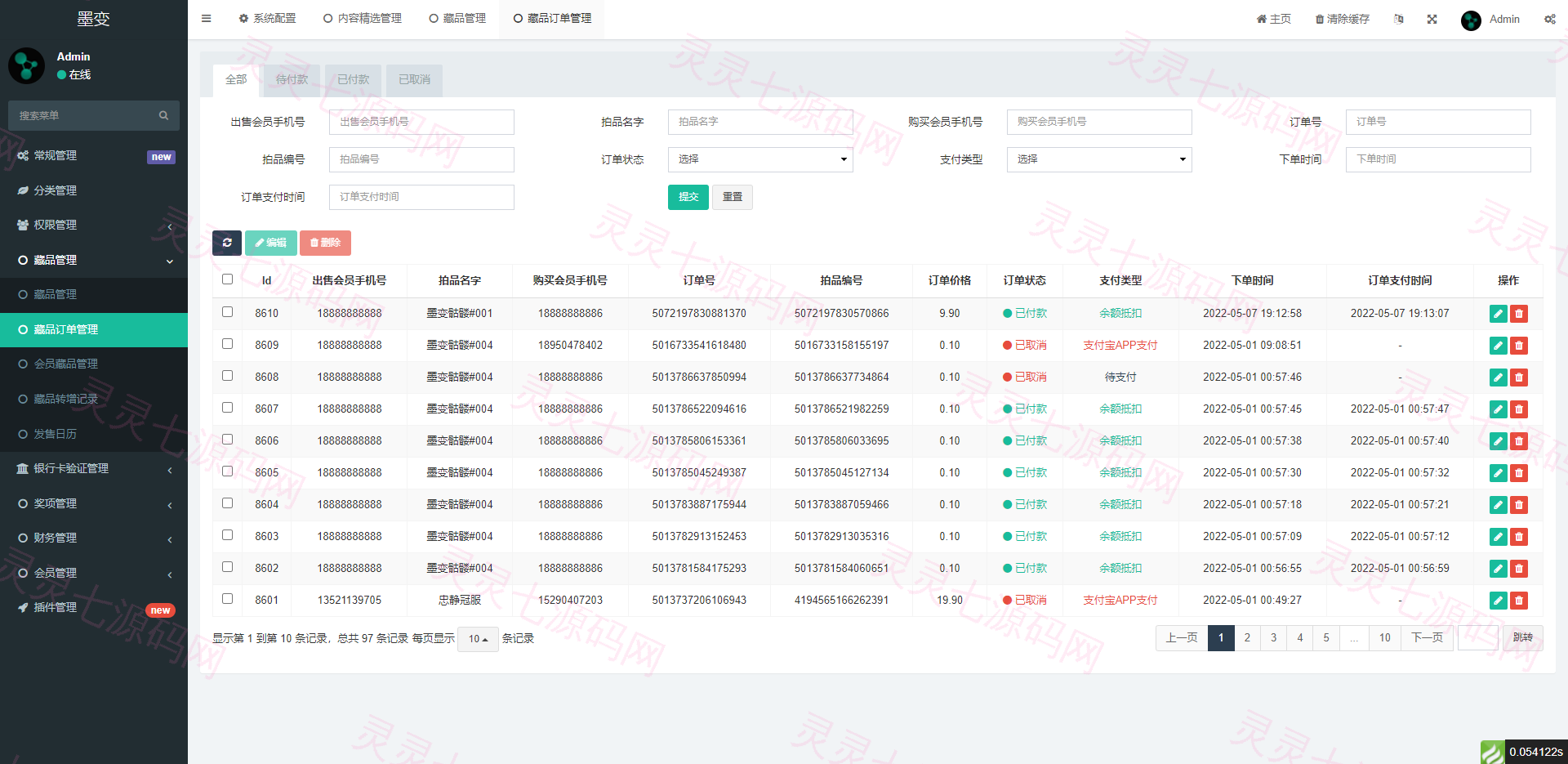
Task: Open the 订单状态 select dropdown
Action: 760,159
